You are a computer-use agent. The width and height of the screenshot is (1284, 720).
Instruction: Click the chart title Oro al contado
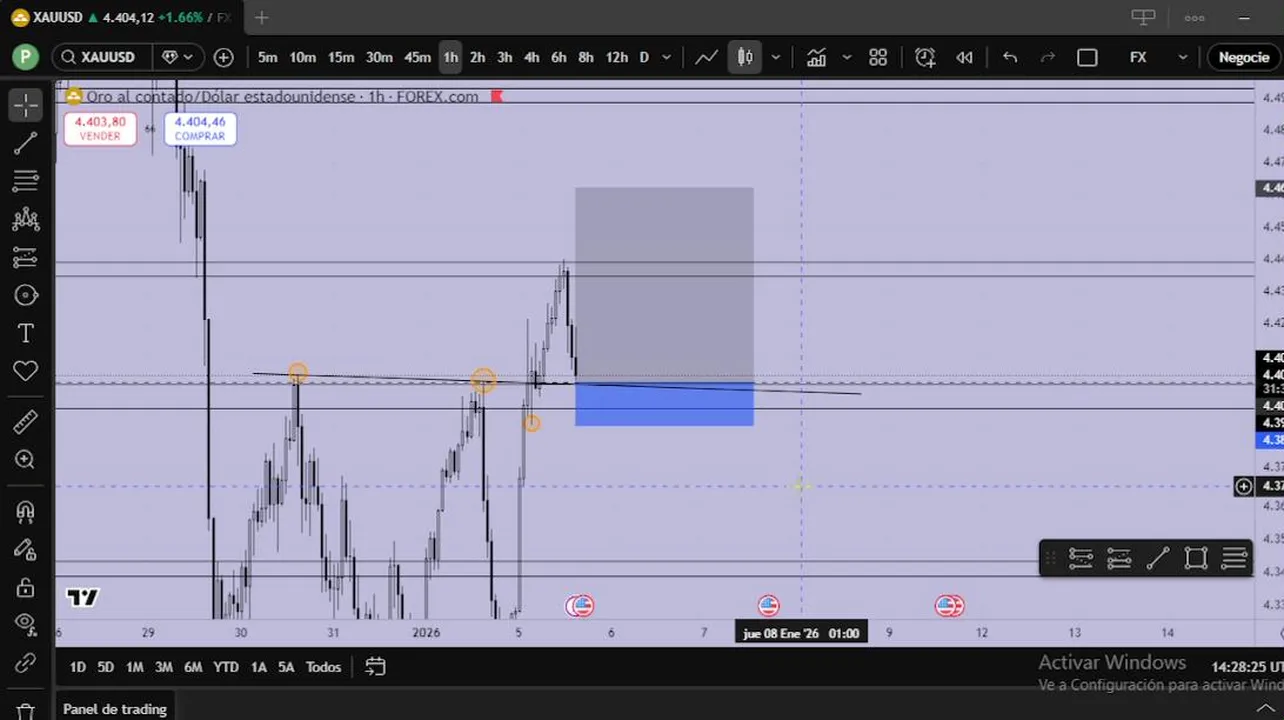point(282,97)
